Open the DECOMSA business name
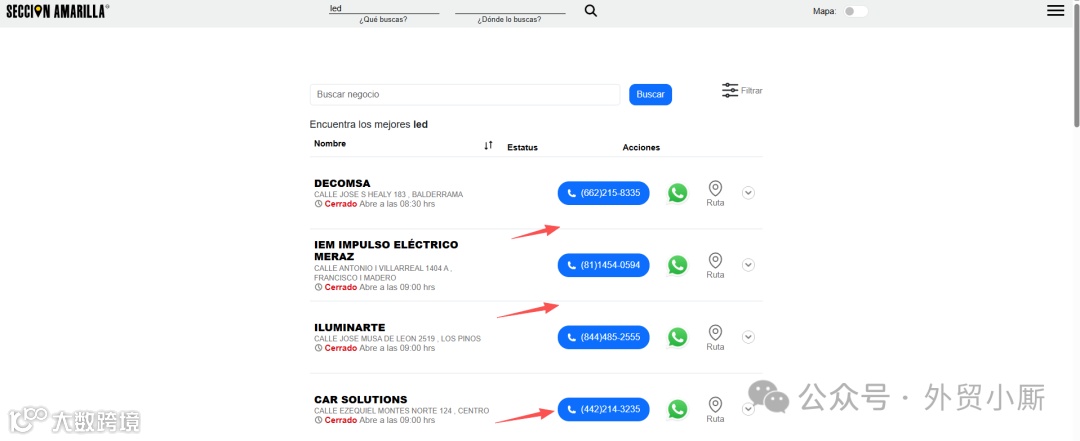 point(342,183)
